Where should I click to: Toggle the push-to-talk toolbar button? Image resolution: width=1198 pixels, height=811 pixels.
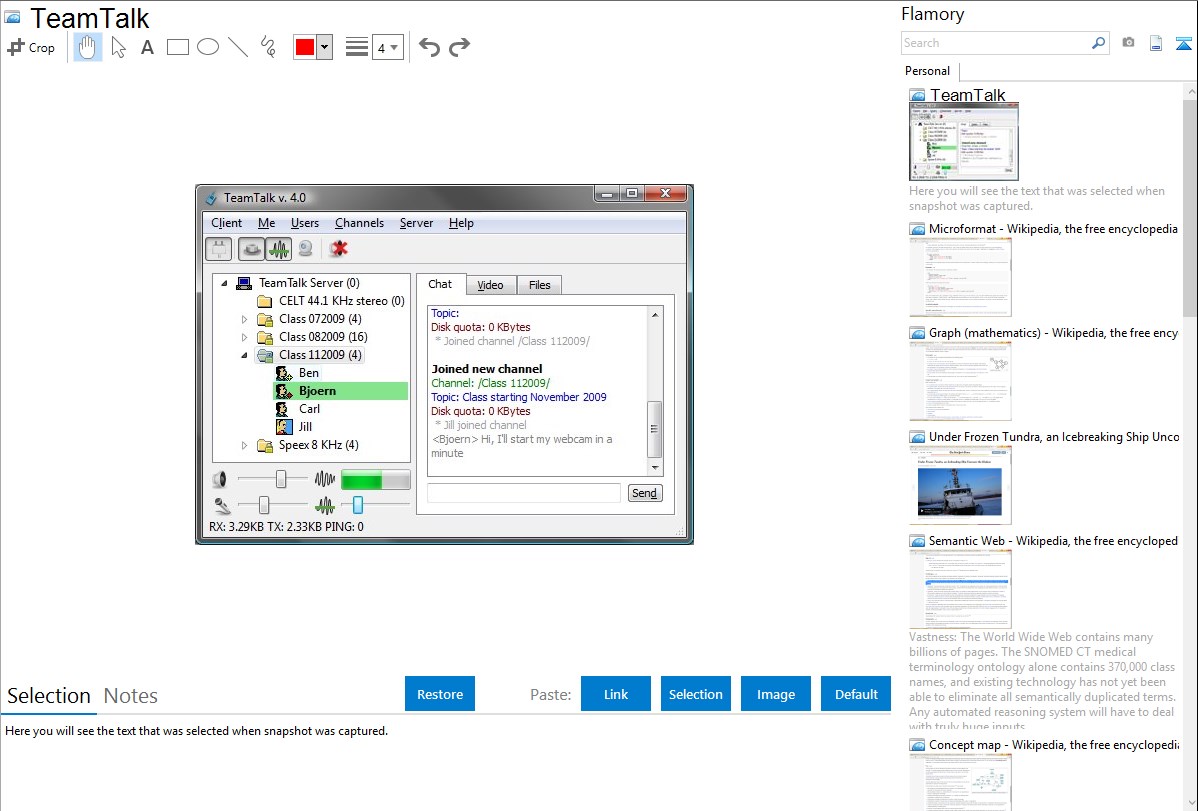pyautogui.click(x=251, y=249)
